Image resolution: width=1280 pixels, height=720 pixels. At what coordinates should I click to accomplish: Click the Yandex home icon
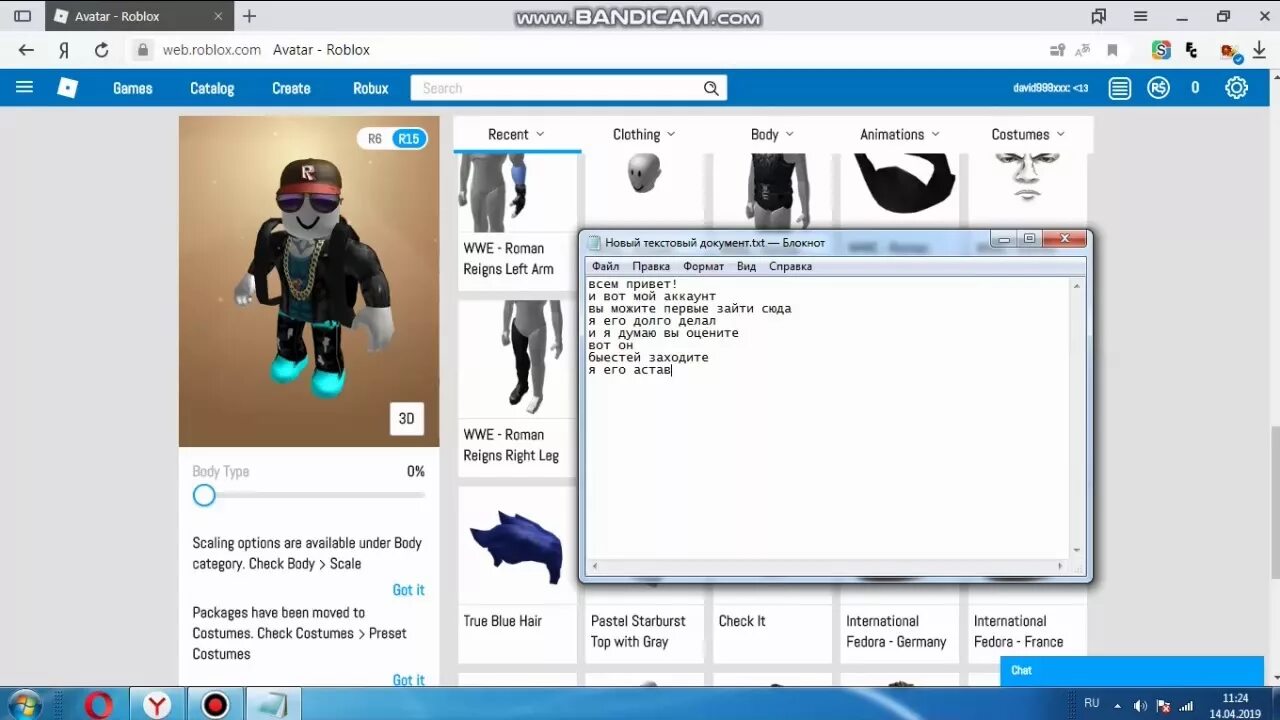coord(63,50)
